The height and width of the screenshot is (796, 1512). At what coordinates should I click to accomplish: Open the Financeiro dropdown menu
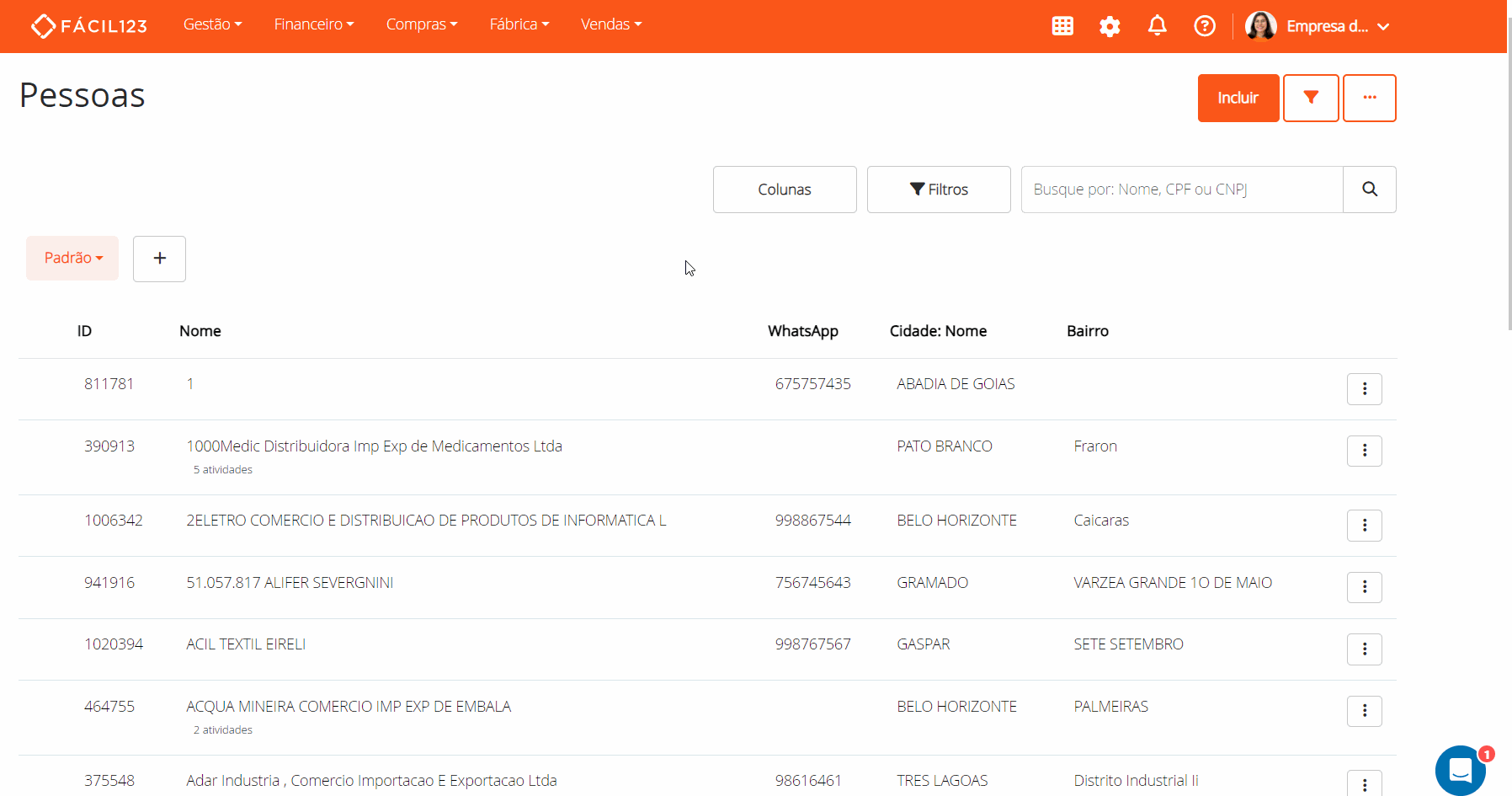click(x=313, y=24)
